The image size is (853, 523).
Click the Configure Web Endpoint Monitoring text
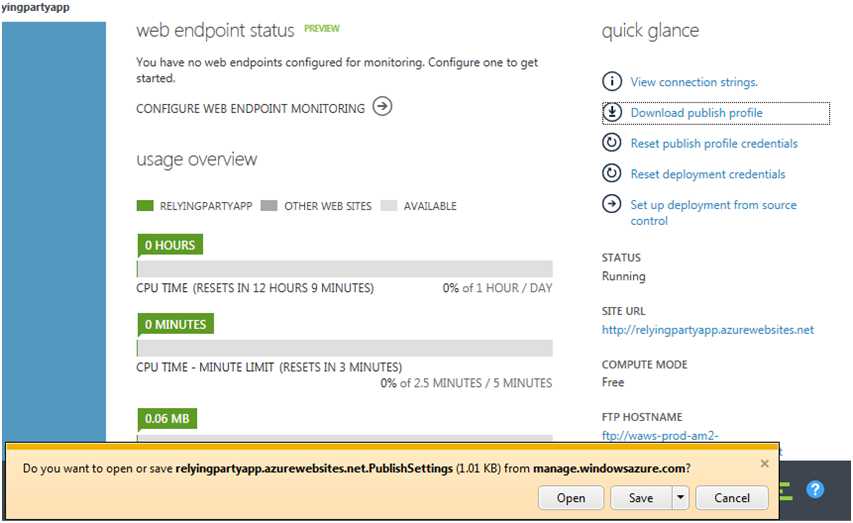[250, 108]
